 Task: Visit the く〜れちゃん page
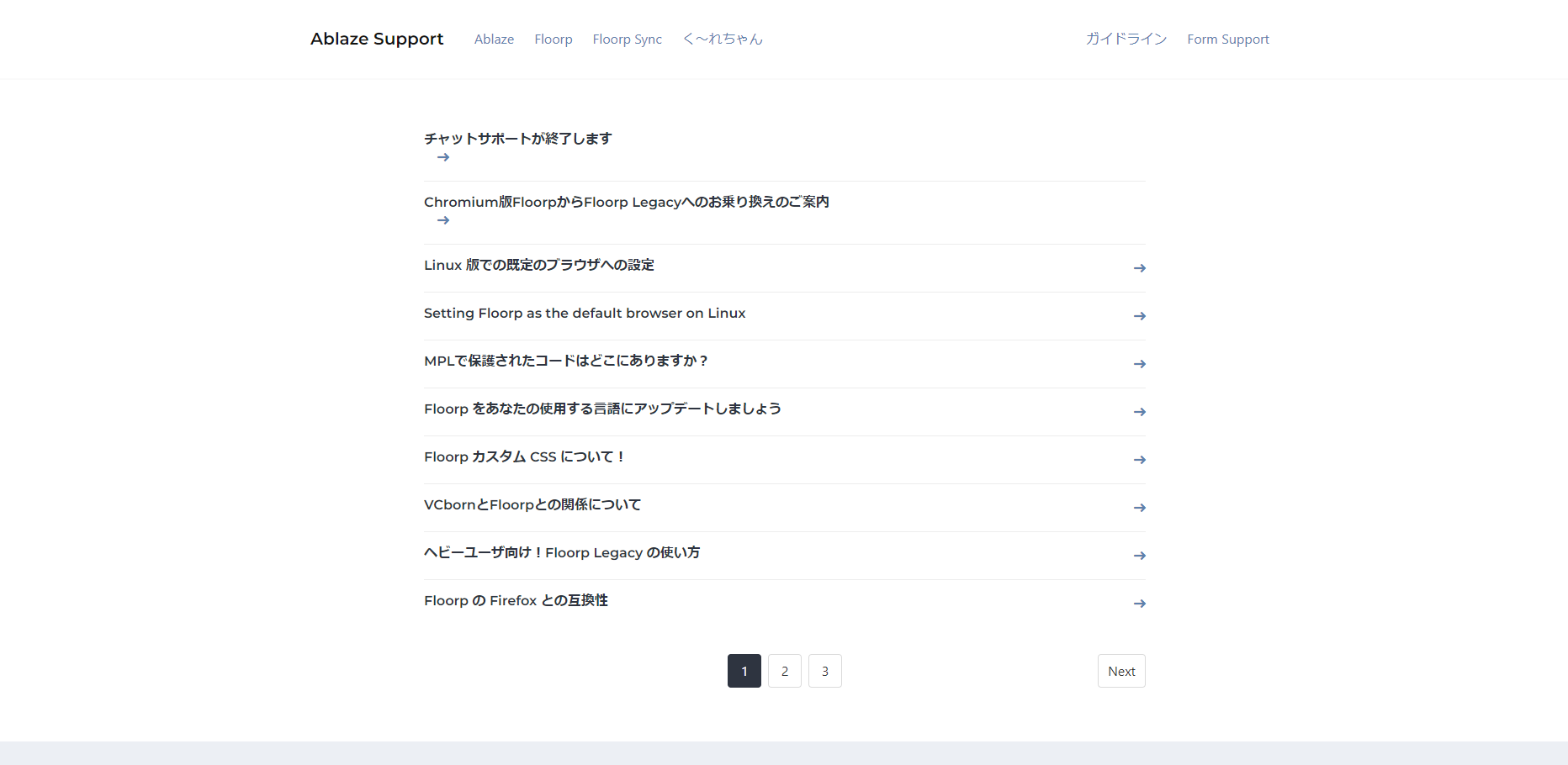[722, 39]
